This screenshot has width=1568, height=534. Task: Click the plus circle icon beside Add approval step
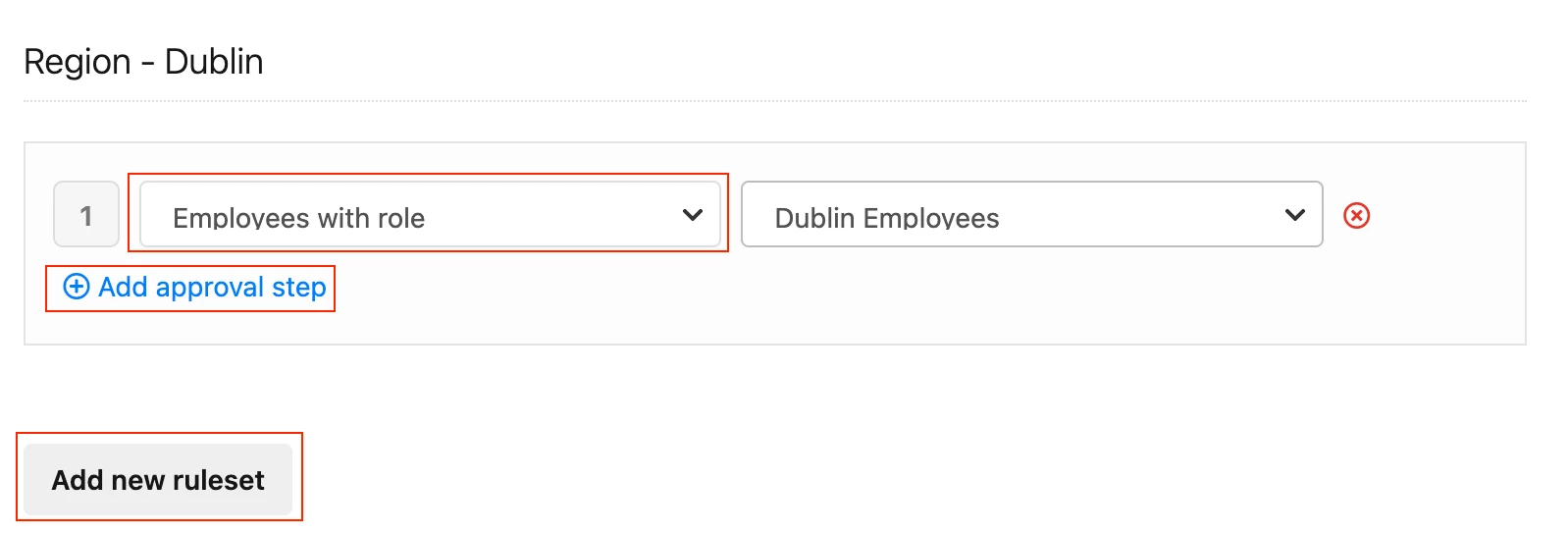tap(76, 286)
